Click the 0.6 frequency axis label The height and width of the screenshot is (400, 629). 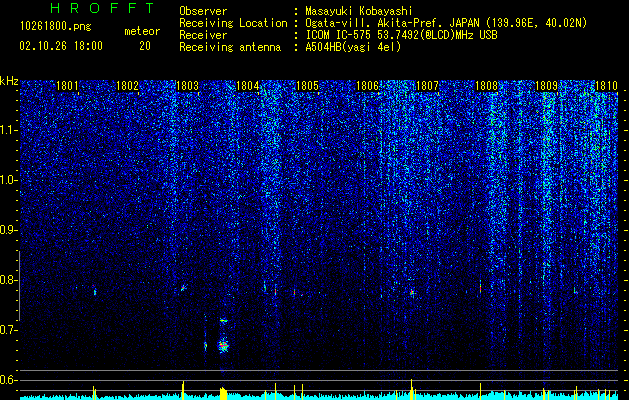[x=8, y=380]
